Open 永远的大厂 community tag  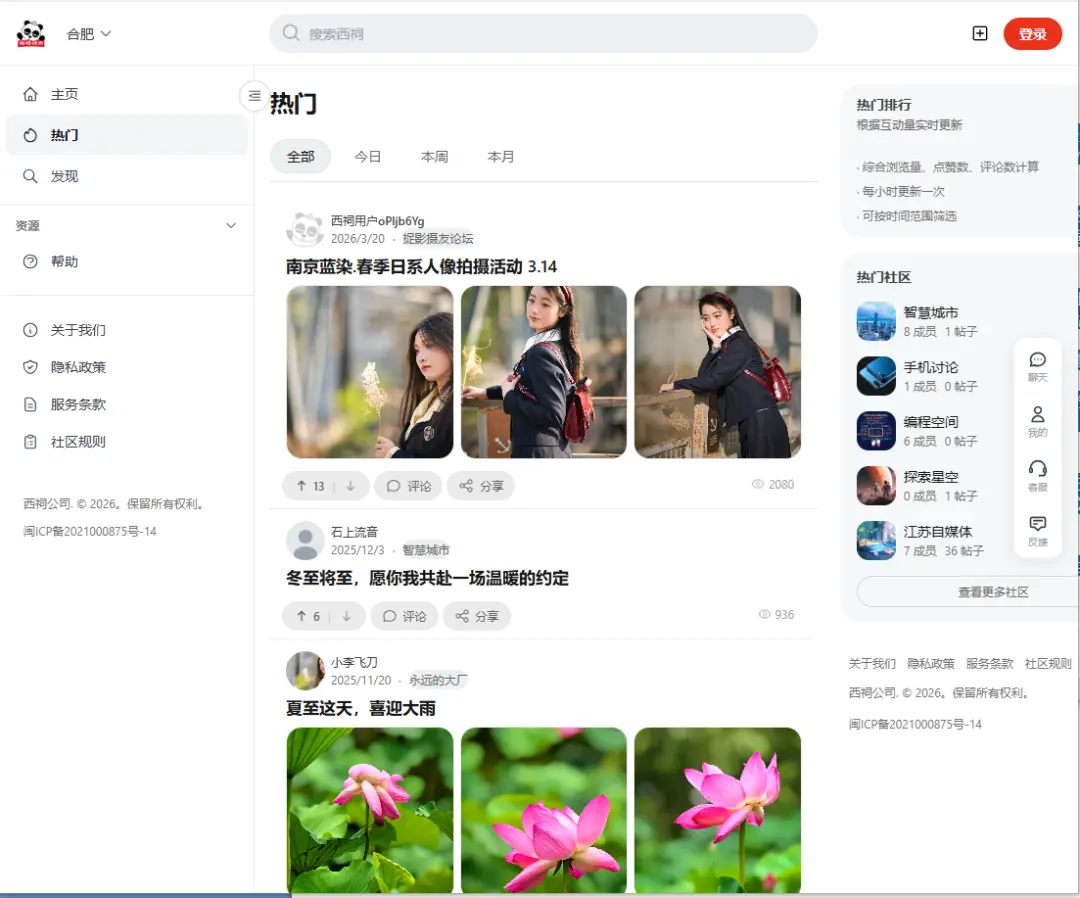438,680
